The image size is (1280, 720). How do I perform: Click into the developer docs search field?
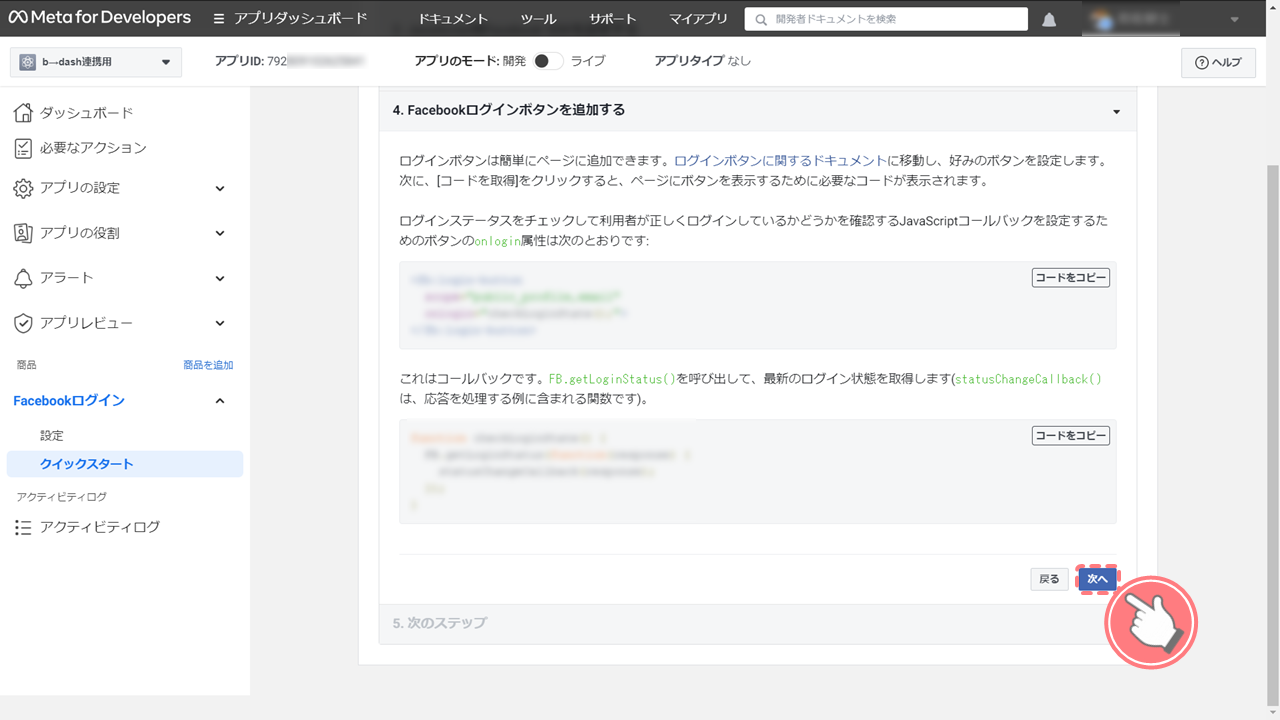click(x=886, y=19)
